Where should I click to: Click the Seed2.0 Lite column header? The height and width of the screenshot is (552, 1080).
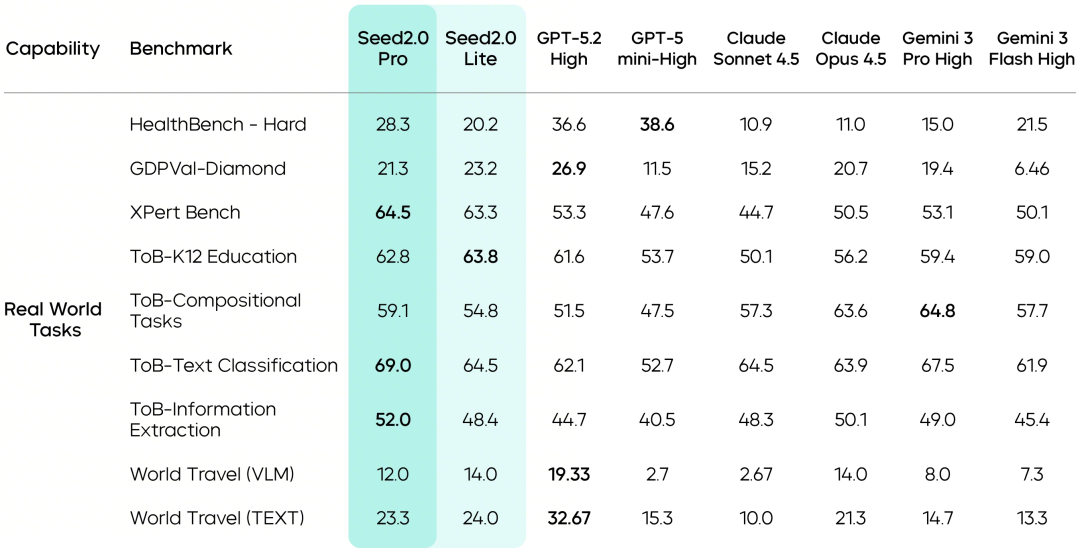point(480,48)
